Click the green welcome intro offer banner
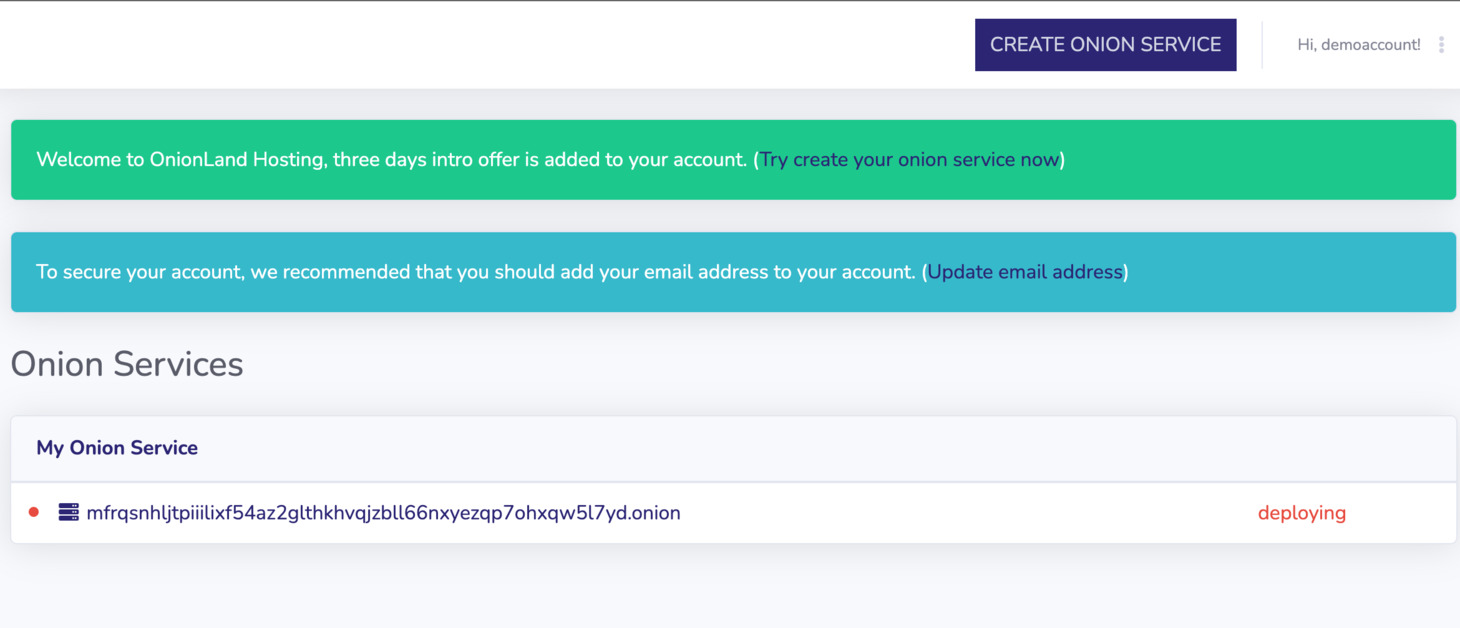The image size is (1460, 628). coord(733,160)
